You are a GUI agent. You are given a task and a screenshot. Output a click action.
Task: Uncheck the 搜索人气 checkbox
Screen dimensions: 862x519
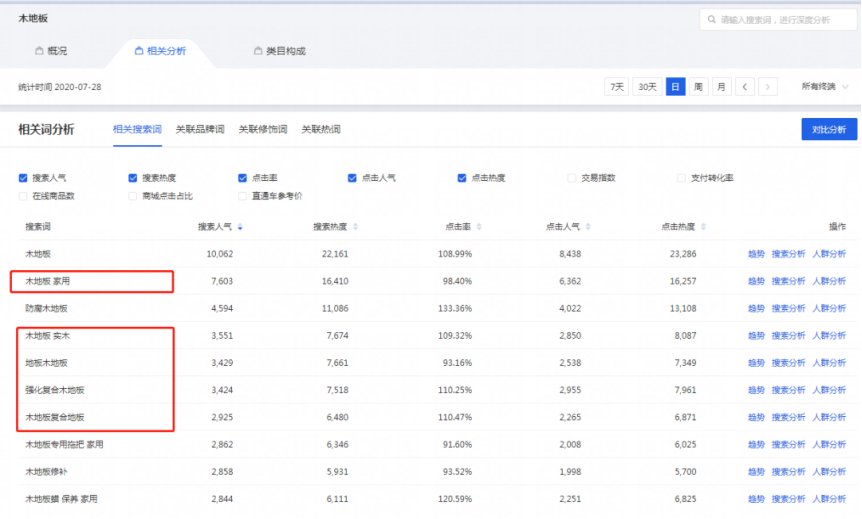[x=23, y=178]
